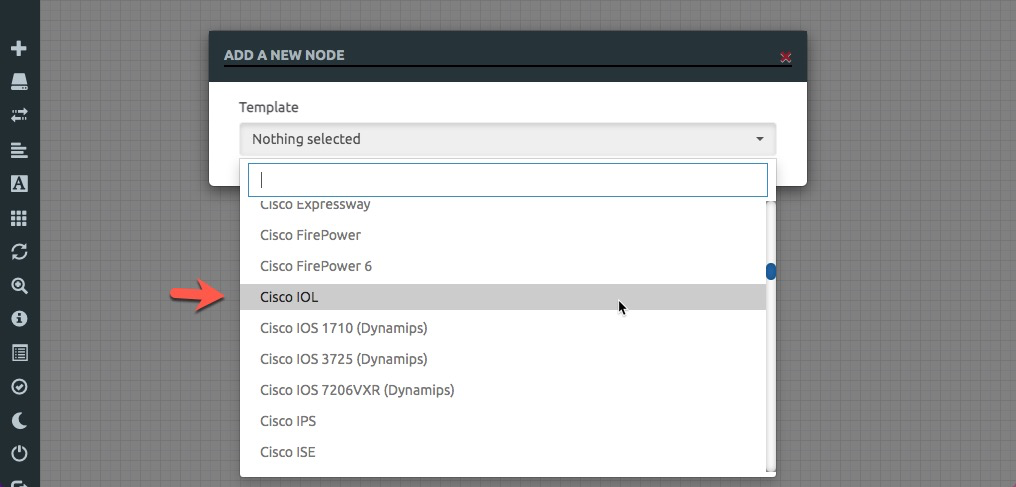Viewport: 1016px width, 487px height.
Task: Click the checkmark circle icon in sidebar
Action: (19, 387)
